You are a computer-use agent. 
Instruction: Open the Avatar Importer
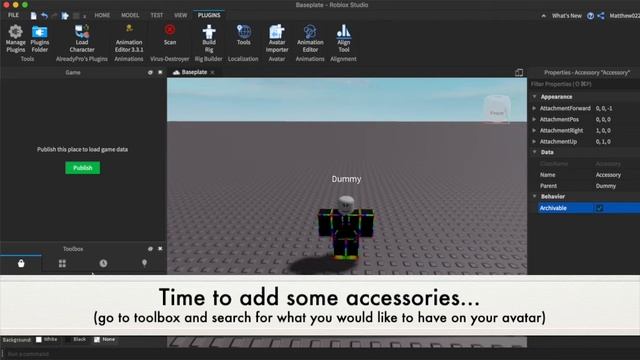coord(277,38)
